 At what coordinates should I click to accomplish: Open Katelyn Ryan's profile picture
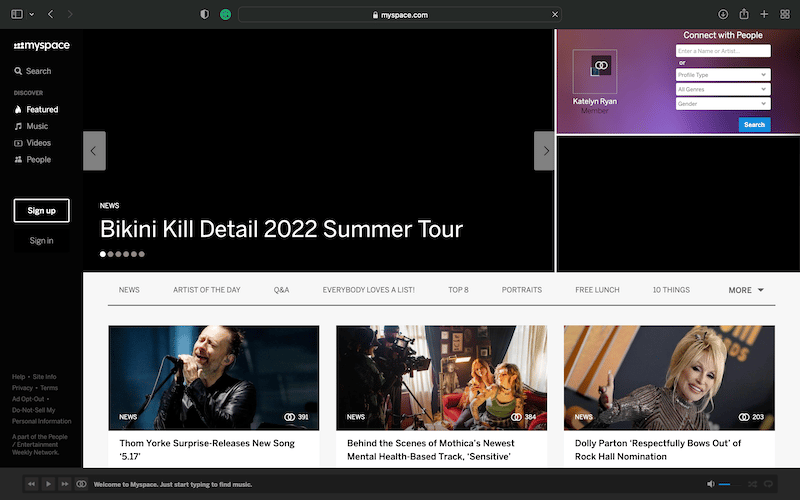[x=595, y=71]
